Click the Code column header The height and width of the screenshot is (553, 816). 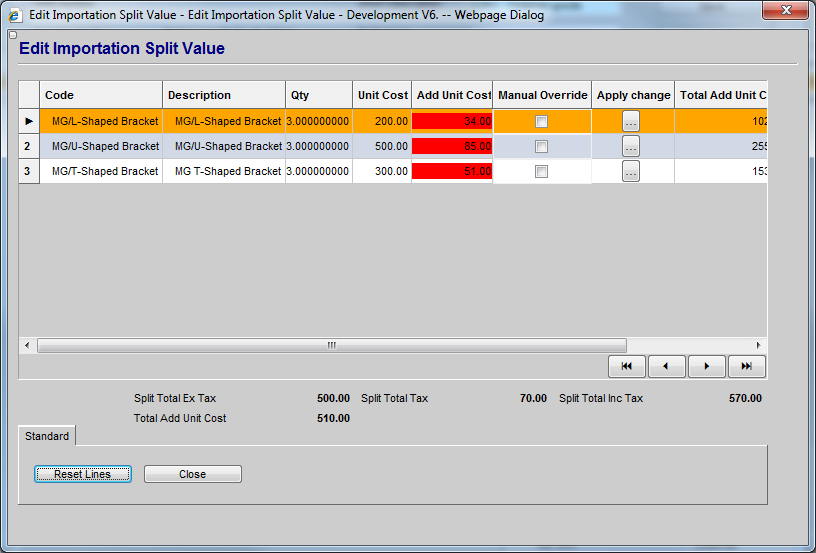[100, 95]
